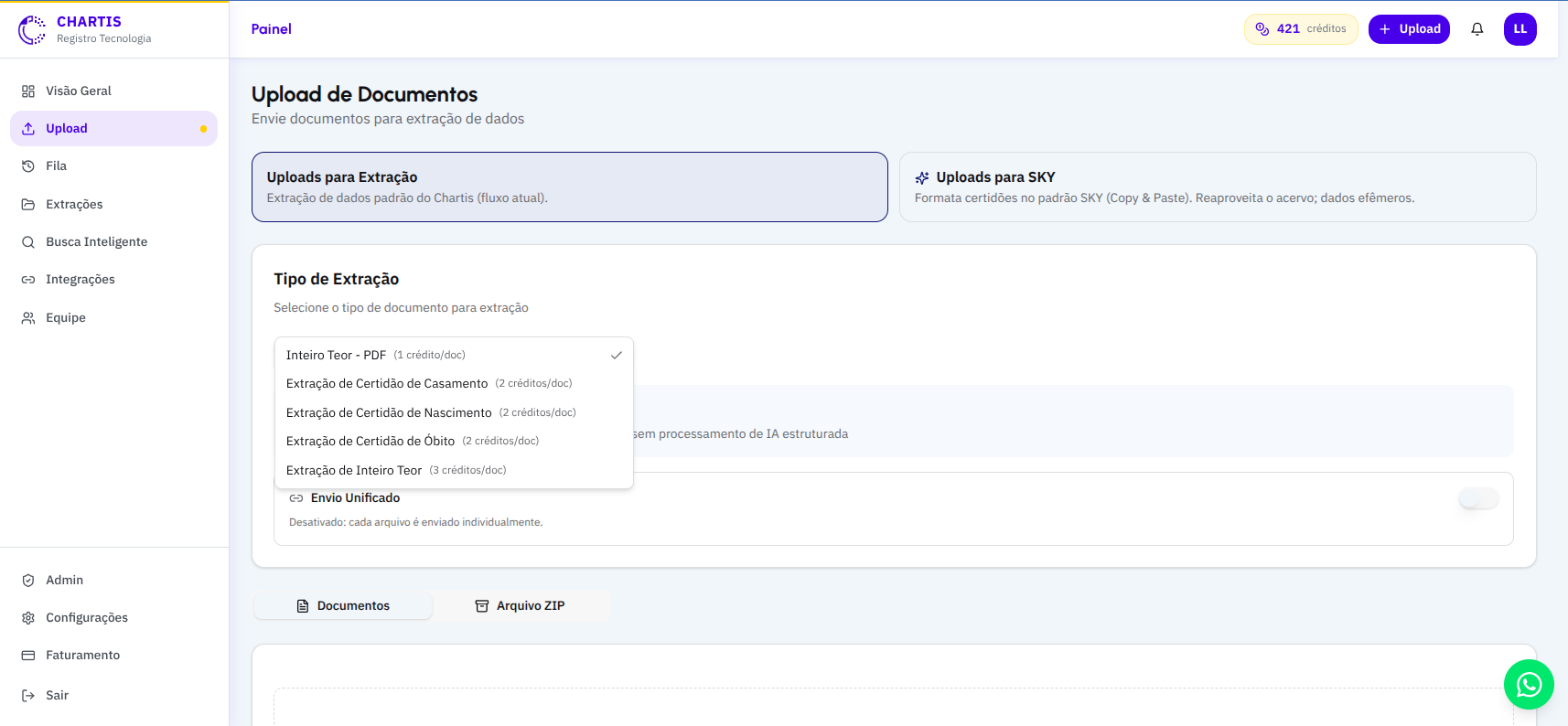Click the credits coins icon

click(x=1262, y=29)
